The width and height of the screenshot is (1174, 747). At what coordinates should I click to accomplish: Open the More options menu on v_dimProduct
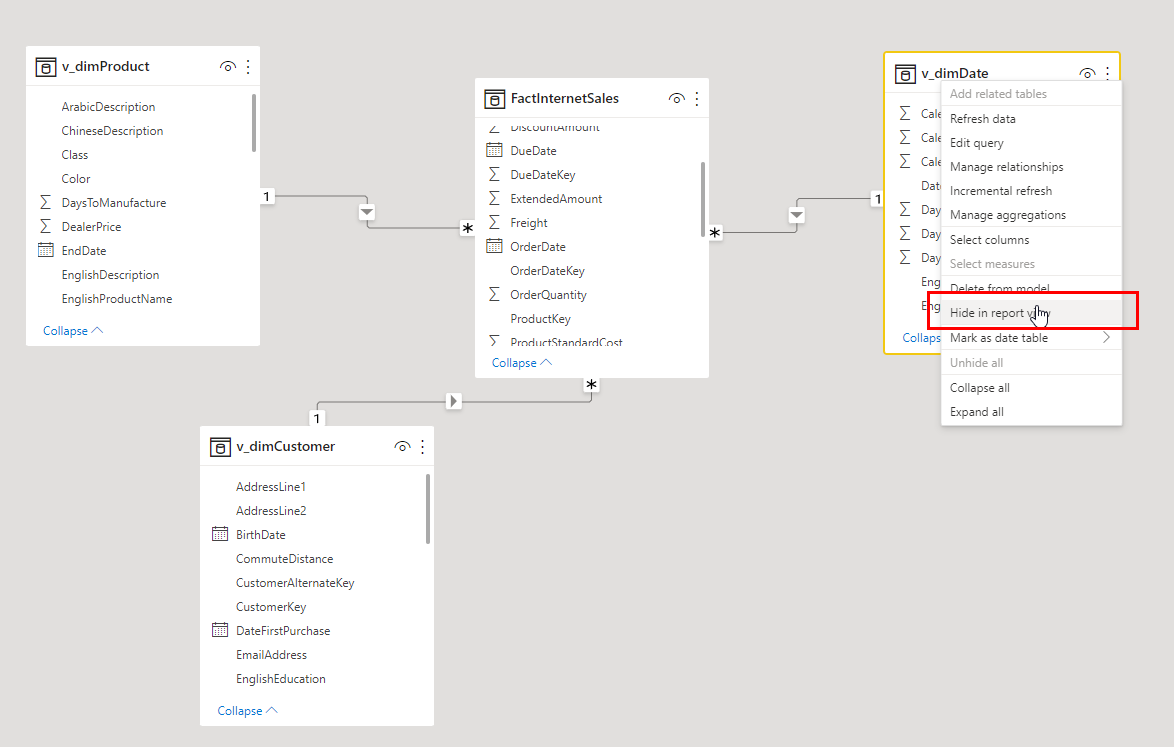coord(247,66)
